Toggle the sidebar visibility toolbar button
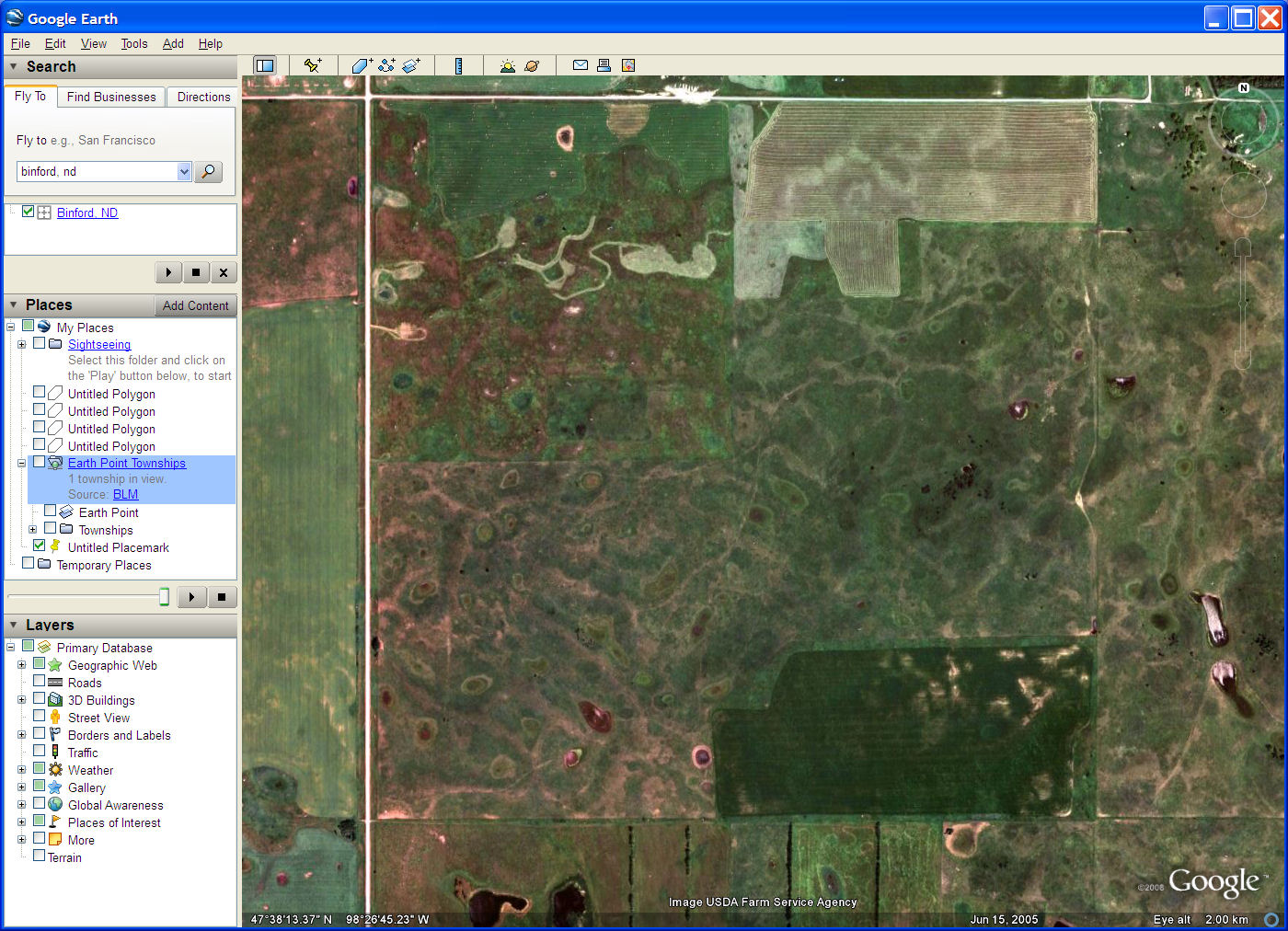This screenshot has height=931, width=1288. point(265,65)
